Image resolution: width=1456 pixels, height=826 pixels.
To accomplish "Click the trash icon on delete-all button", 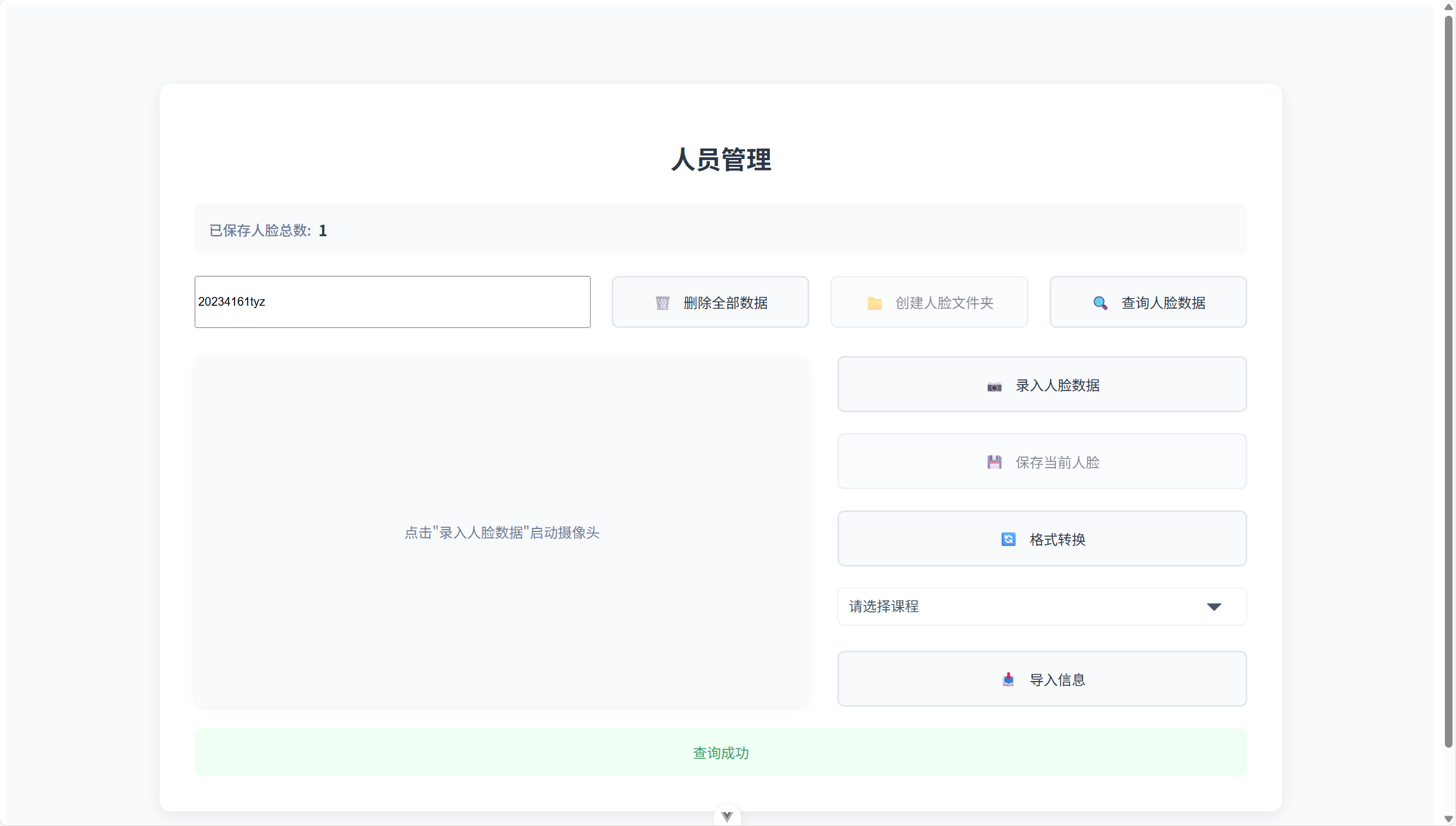I will (662, 303).
